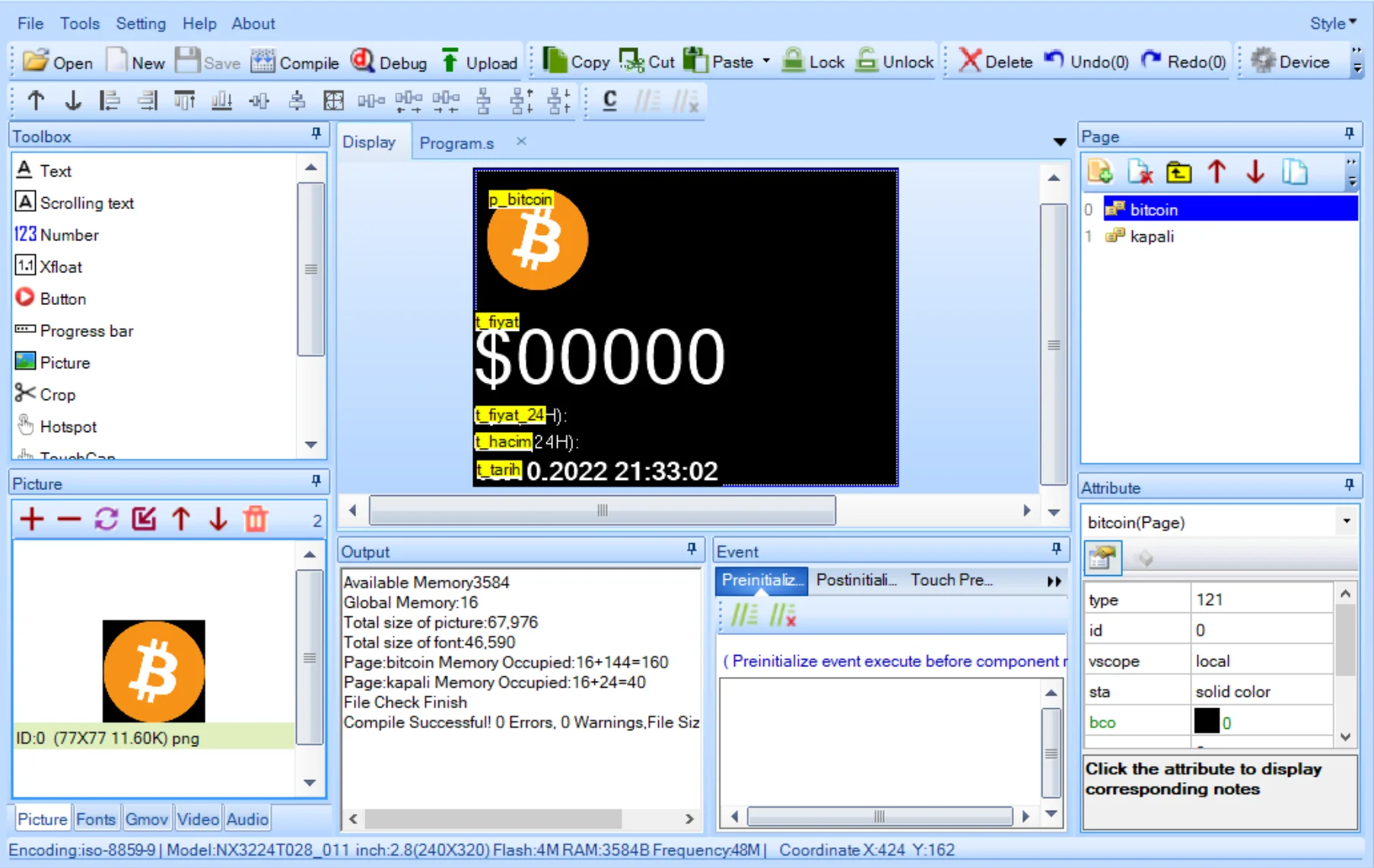Delete the selected component

pos(995,62)
